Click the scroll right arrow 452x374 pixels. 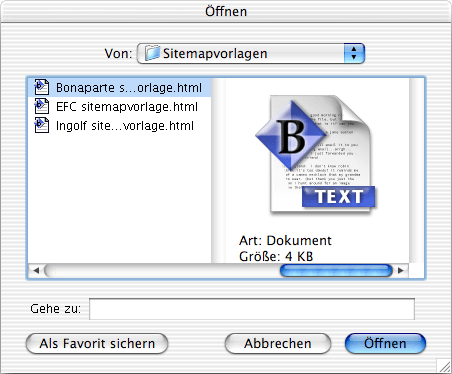[x=400, y=271]
